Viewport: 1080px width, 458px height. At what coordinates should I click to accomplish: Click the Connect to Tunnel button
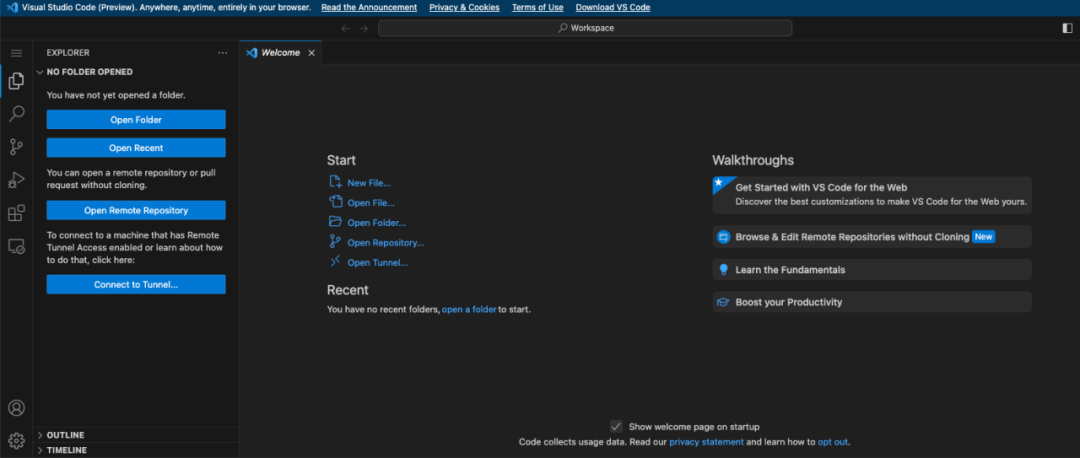point(136,284)
